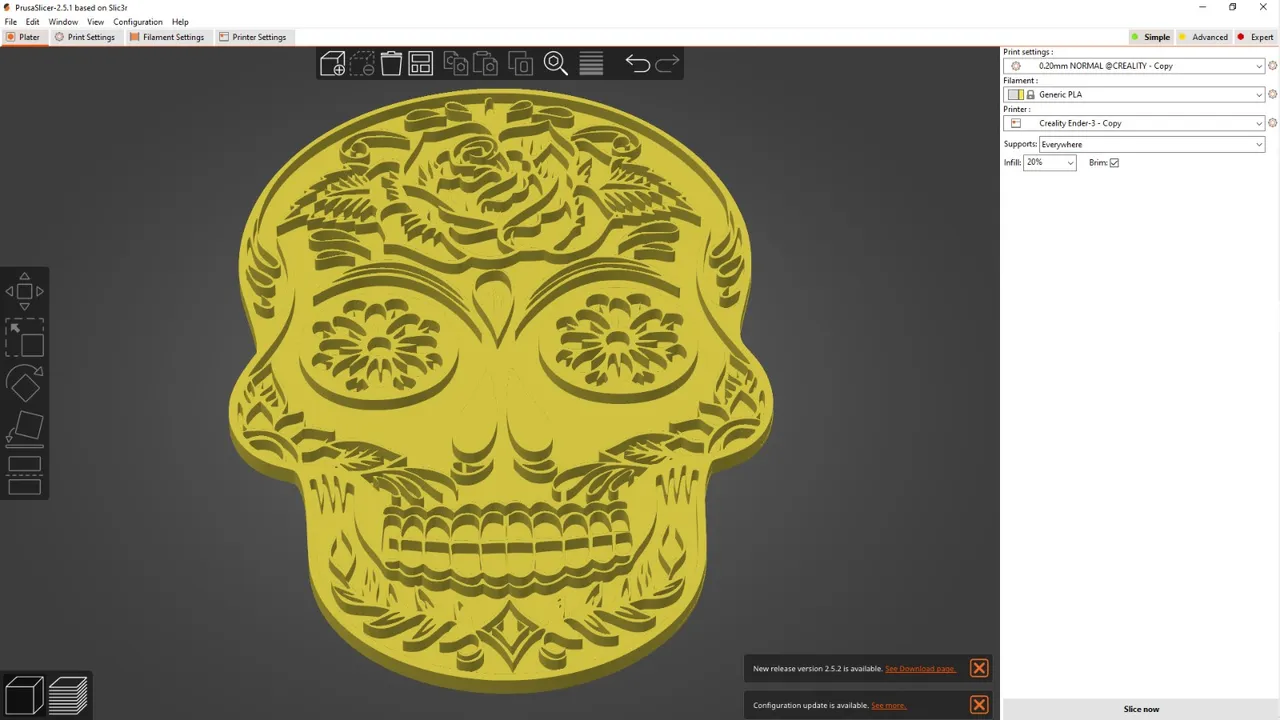This screenshot has height=720, width=1280.
Task: Open the See Download page link
Action: click(919, 668)
